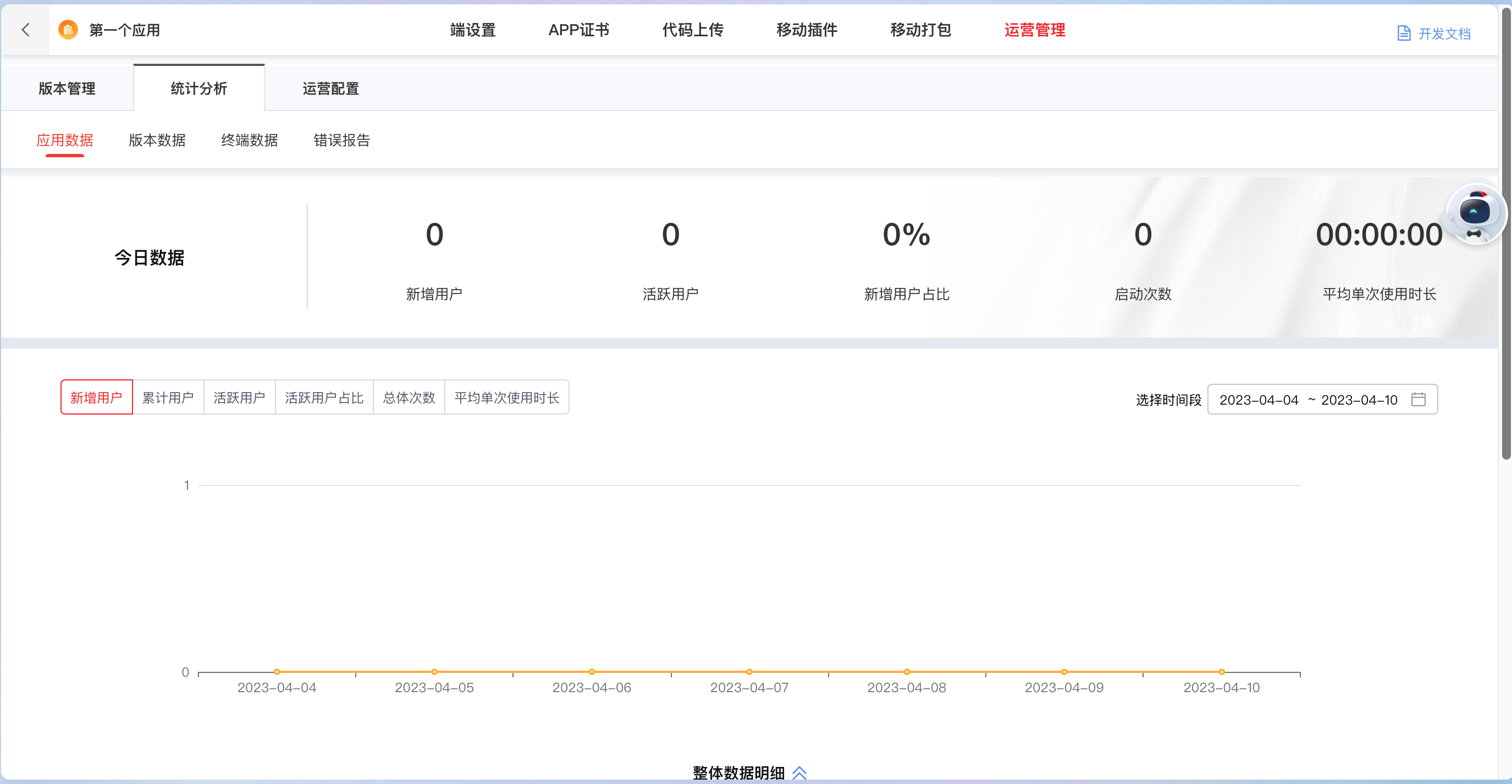Collapse 整体数据明细 with double chevron
Viewport: 1512px width, 784px height.
(x=799, y=772)
